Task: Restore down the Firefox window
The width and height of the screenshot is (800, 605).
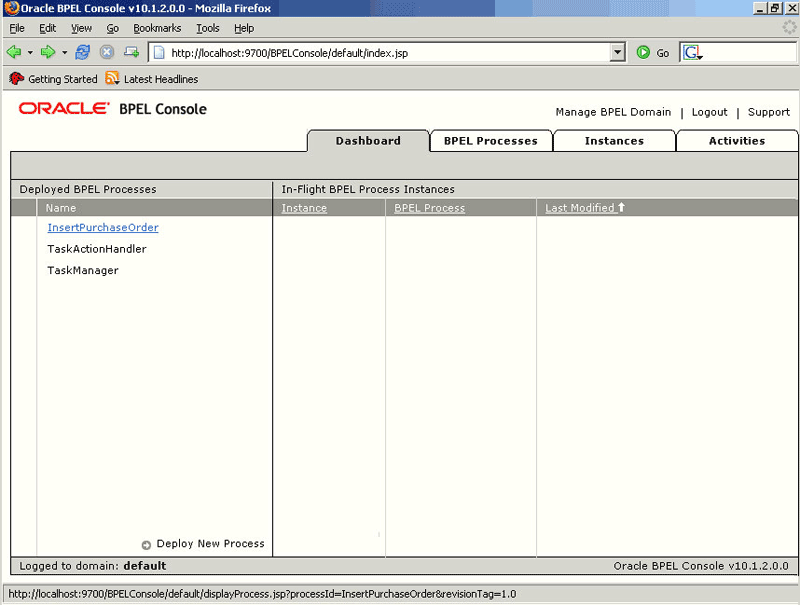Action: (x=776, y=8)
